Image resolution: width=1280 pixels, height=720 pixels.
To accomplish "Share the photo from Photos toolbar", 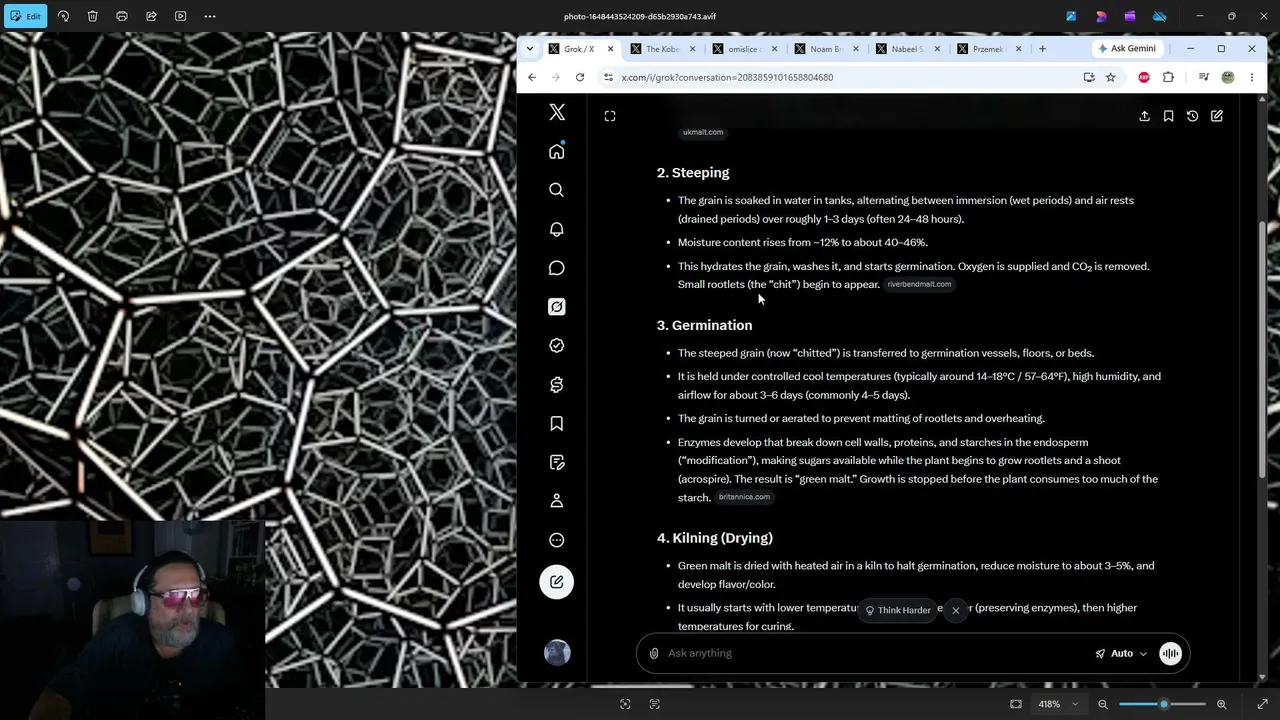I will click(x=151, y=16).
